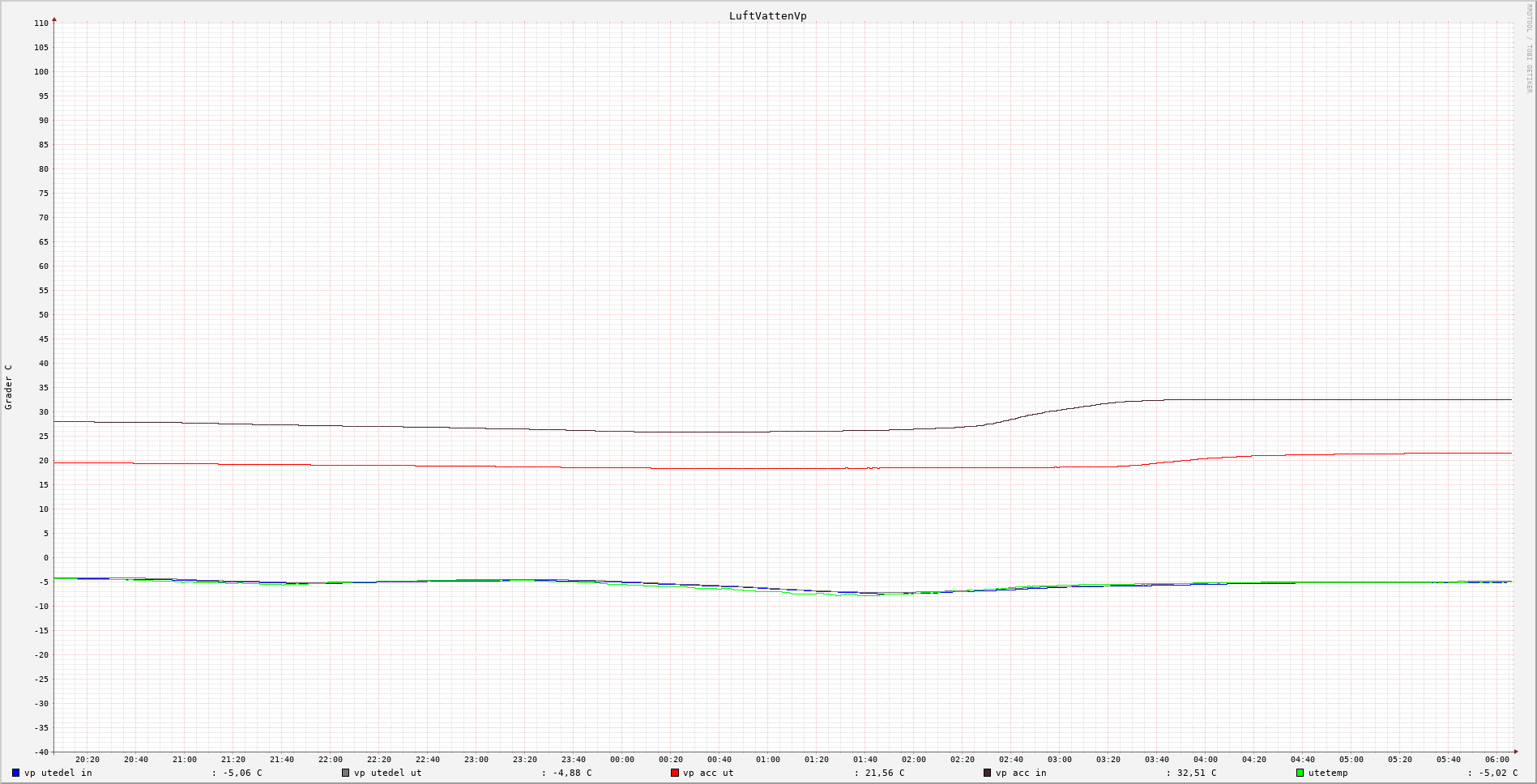This screenshot has width=1537, height=784.
Task: Click the 21,56 C value in the legend
Action: [885, 773]
